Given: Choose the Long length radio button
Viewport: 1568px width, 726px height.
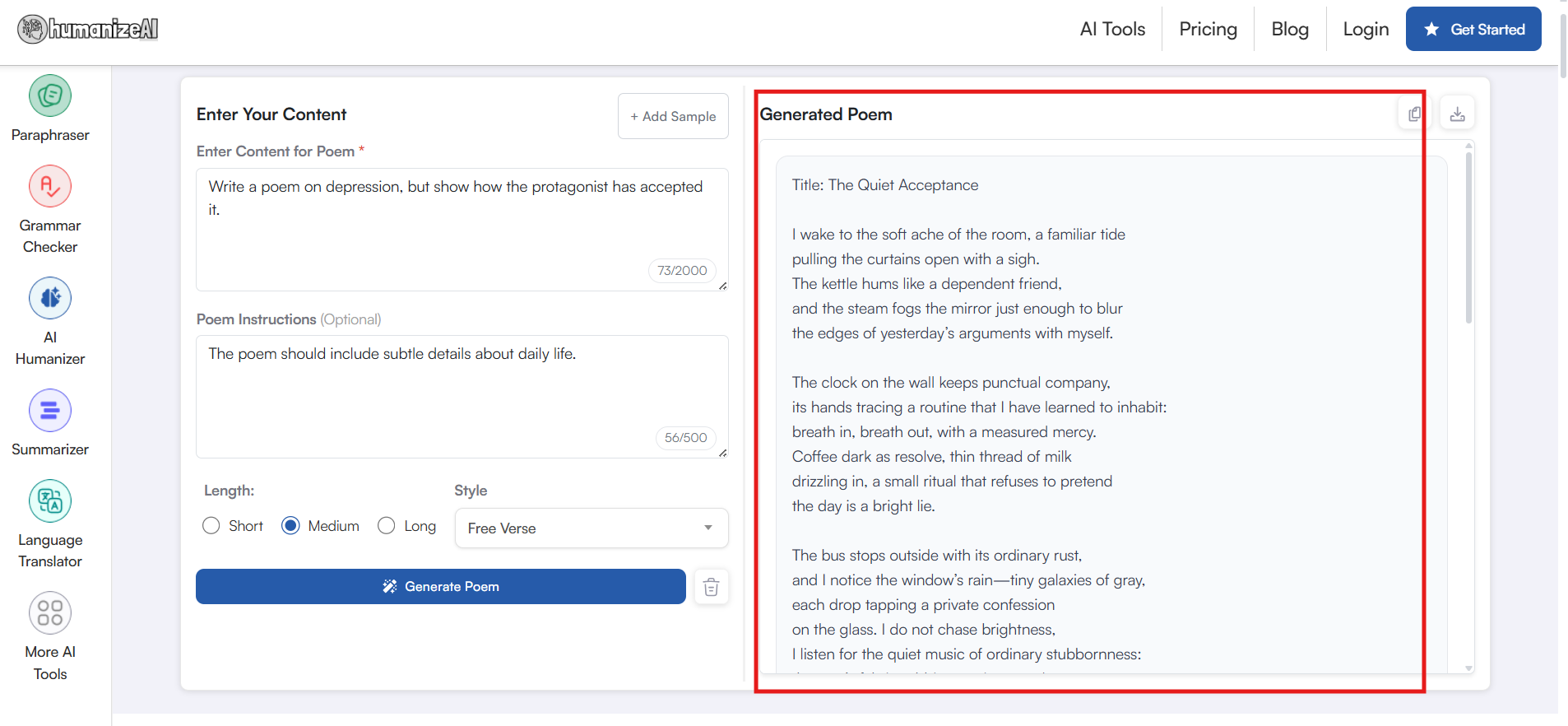Looking at the screenshot, I should [387, 526].
